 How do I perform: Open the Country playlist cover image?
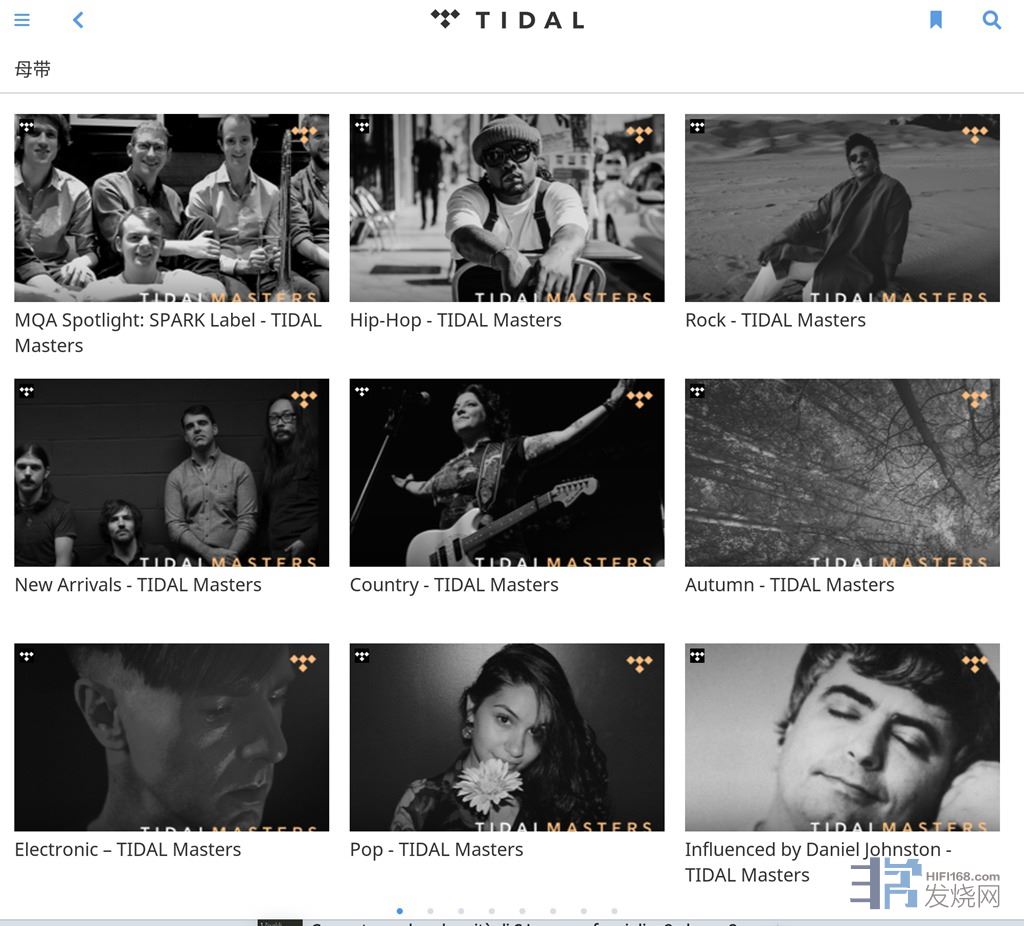tap(507, 472)
